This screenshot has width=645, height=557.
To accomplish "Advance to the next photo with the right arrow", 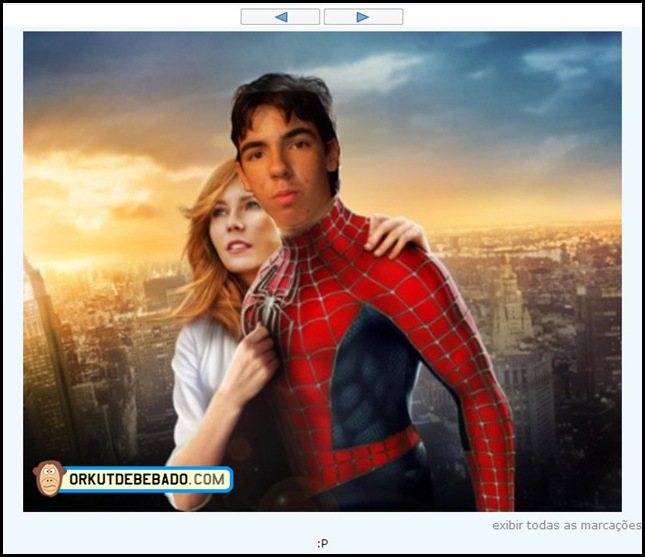I will point(363,17).
